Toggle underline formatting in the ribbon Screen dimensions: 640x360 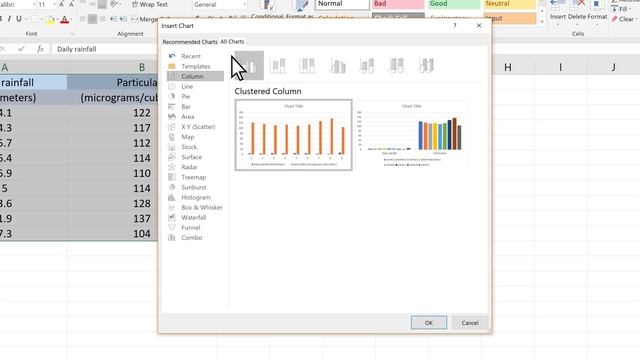click(19, 19)
